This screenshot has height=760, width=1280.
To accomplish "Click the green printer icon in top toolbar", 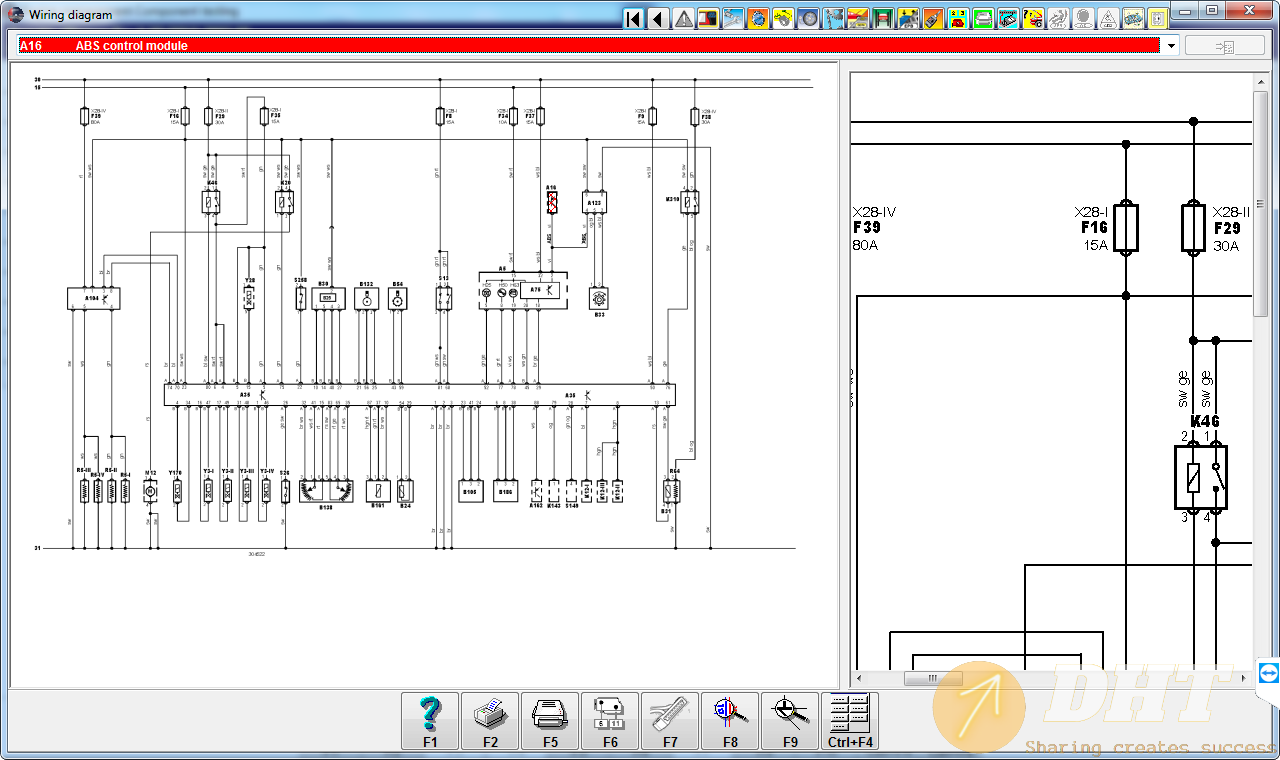I will click(x=983, y=18).
